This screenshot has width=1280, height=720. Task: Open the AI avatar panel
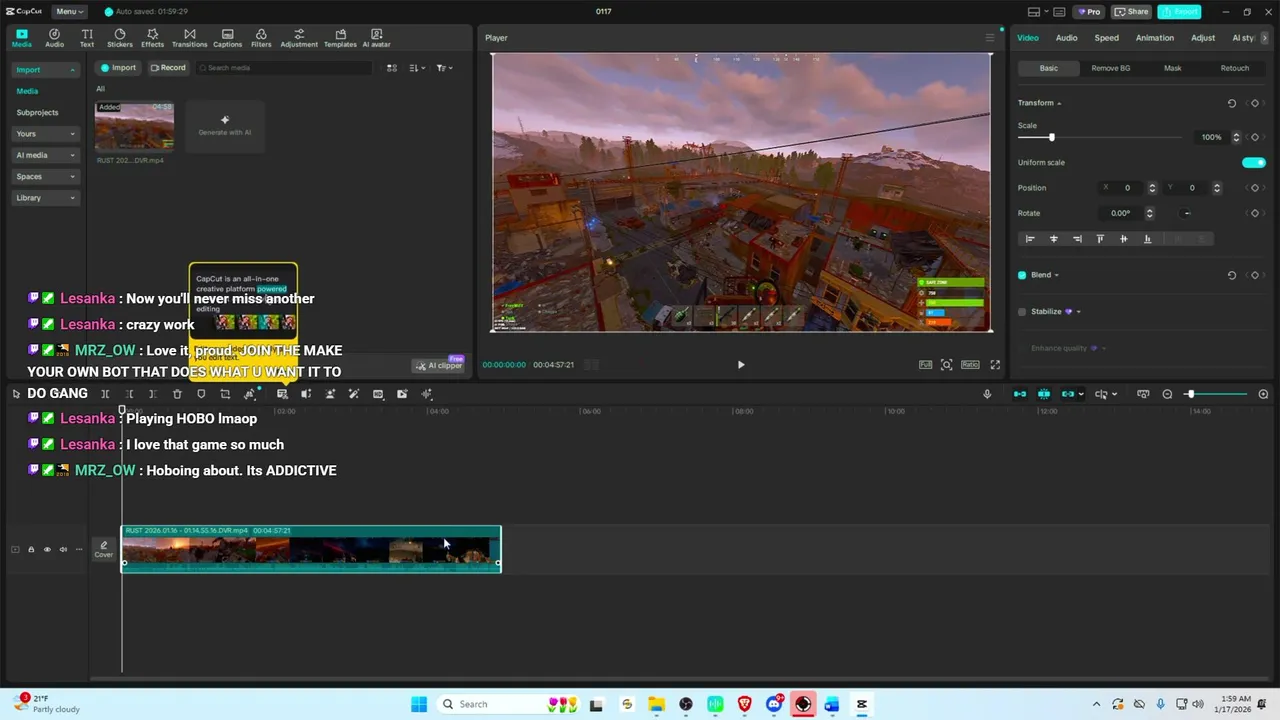point(376,38)
